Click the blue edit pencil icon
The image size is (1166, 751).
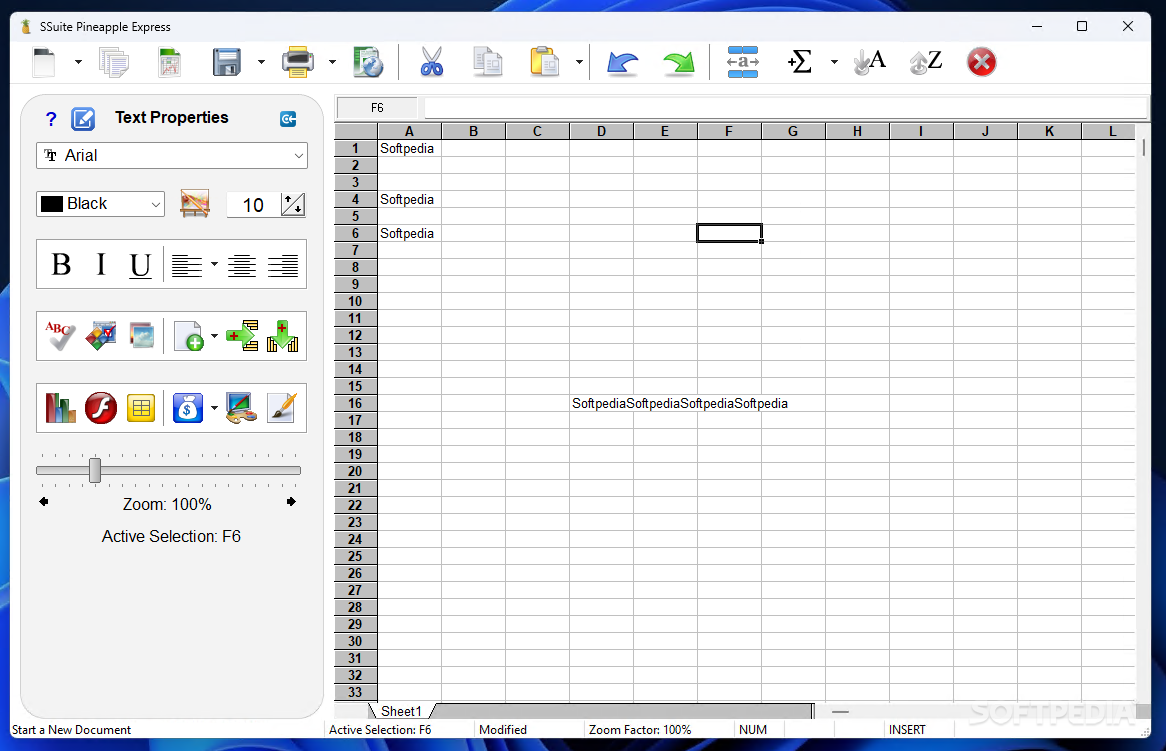point(83,119)
